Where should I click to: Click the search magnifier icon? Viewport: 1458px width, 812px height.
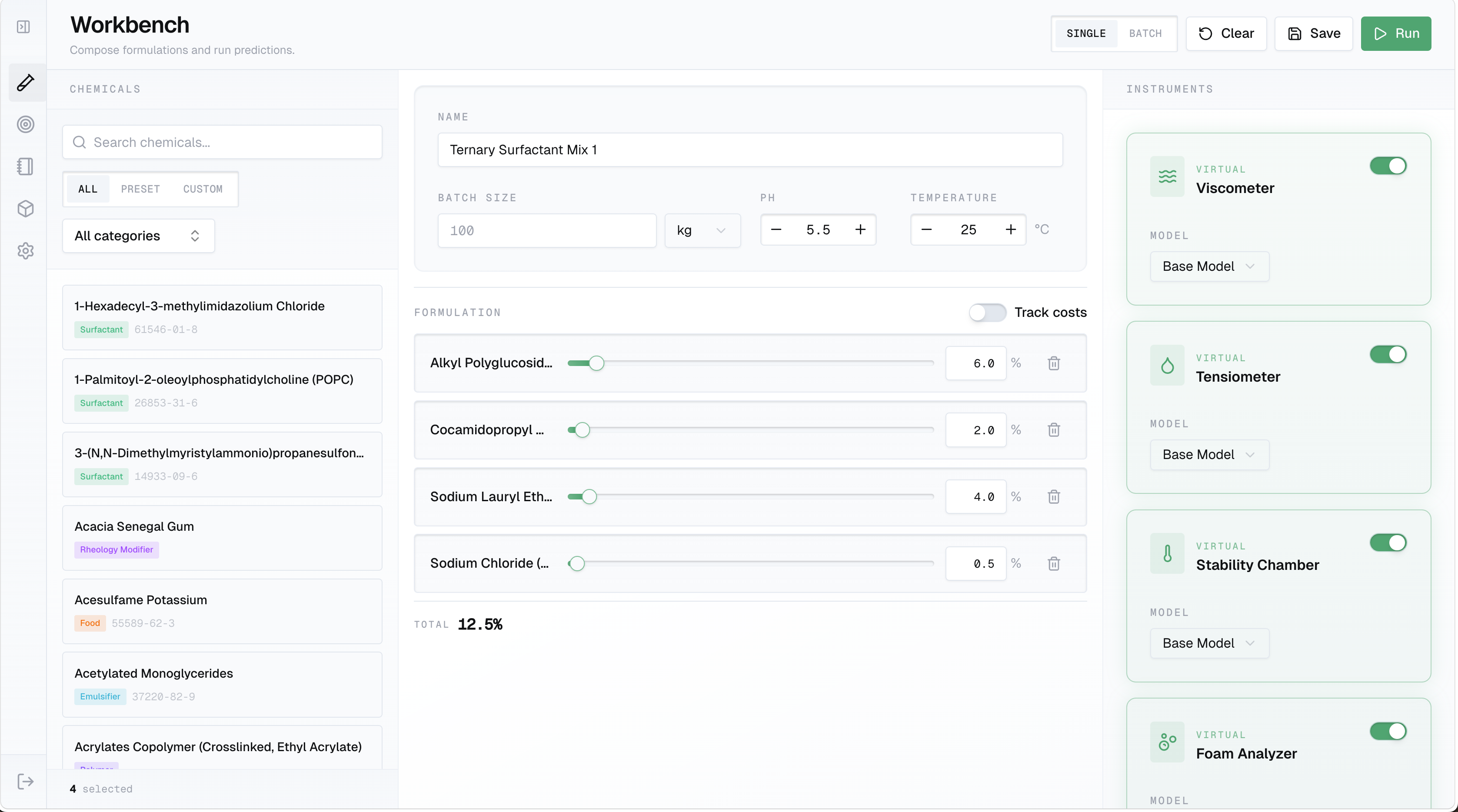coord(79,142)
